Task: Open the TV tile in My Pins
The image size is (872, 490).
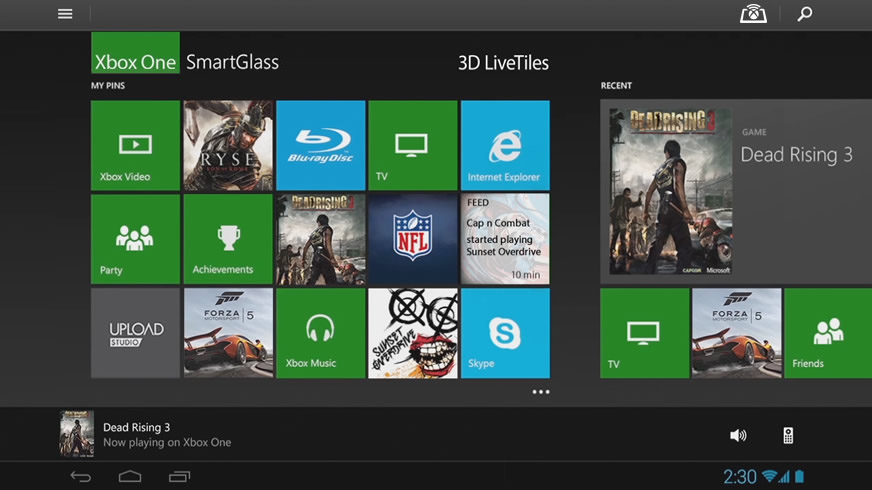Action: click(x=413, y=145)
